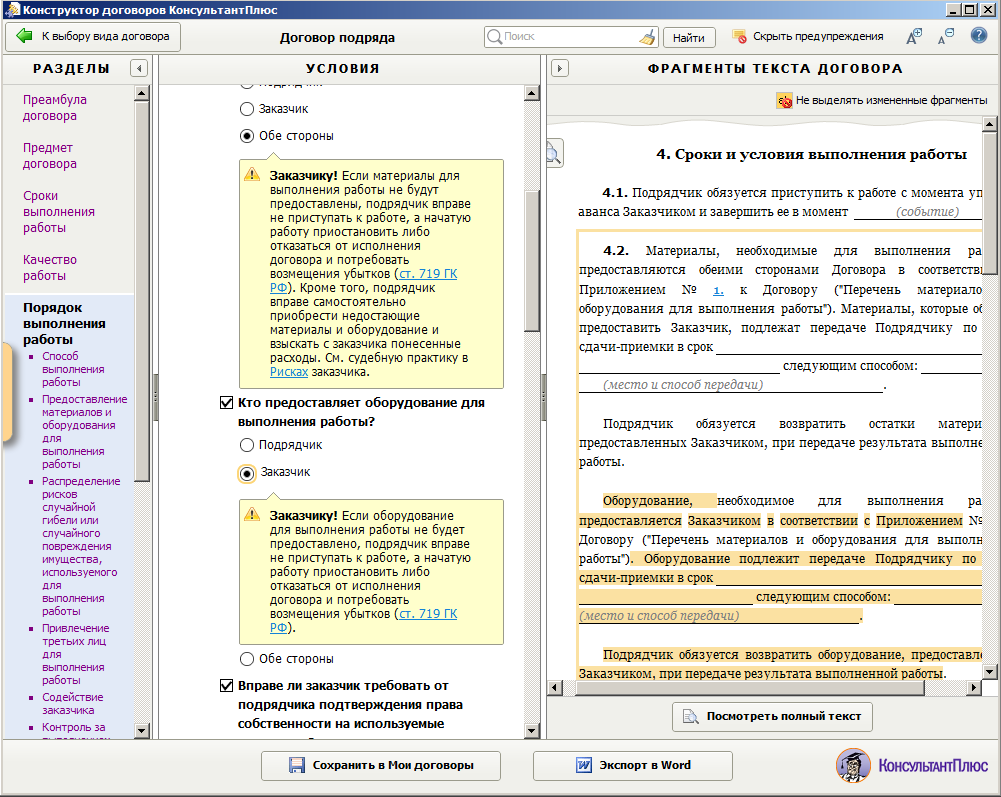The width and height of the screenshot is (1001, 797).
Task: Click scroll-up arrow of conditions panel
Action: click(x=532, y=94)
